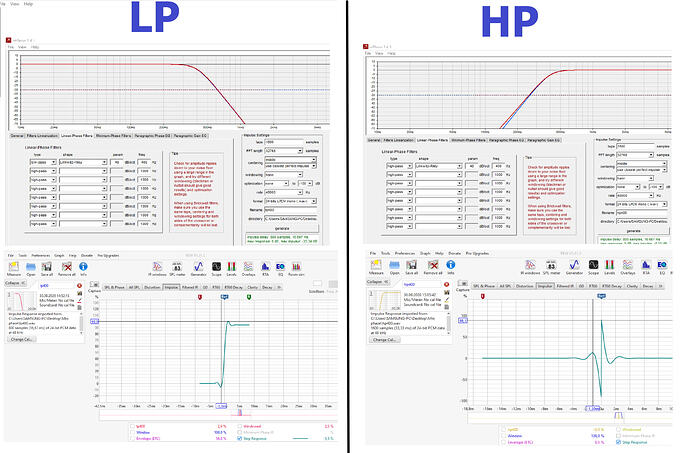Toggle Envelope (ETC) checkbox in HP REW legend

click(x=503, y=442)
